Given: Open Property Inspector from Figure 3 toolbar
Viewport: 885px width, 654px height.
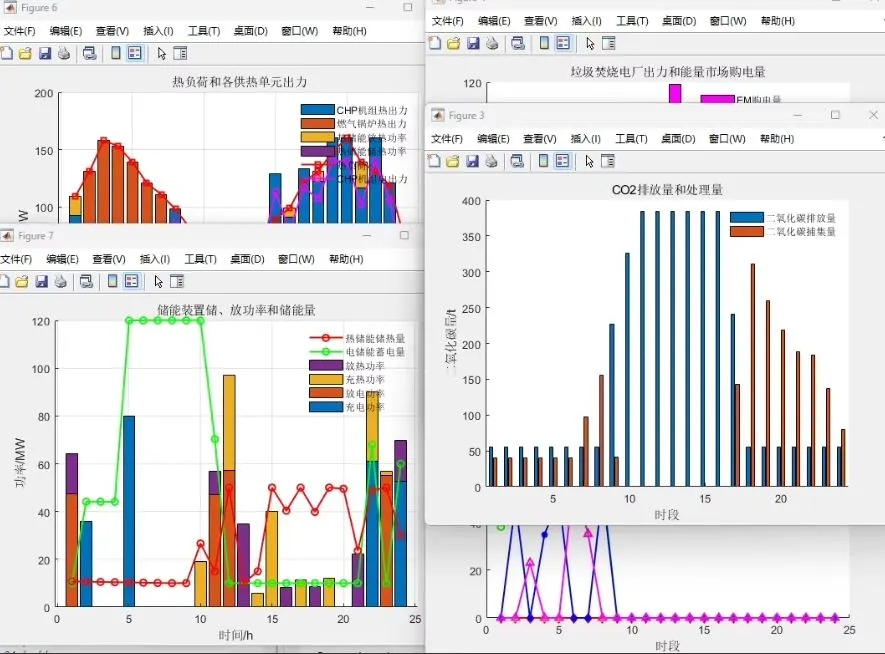Looking at the screenshot, I should [608, 161].
